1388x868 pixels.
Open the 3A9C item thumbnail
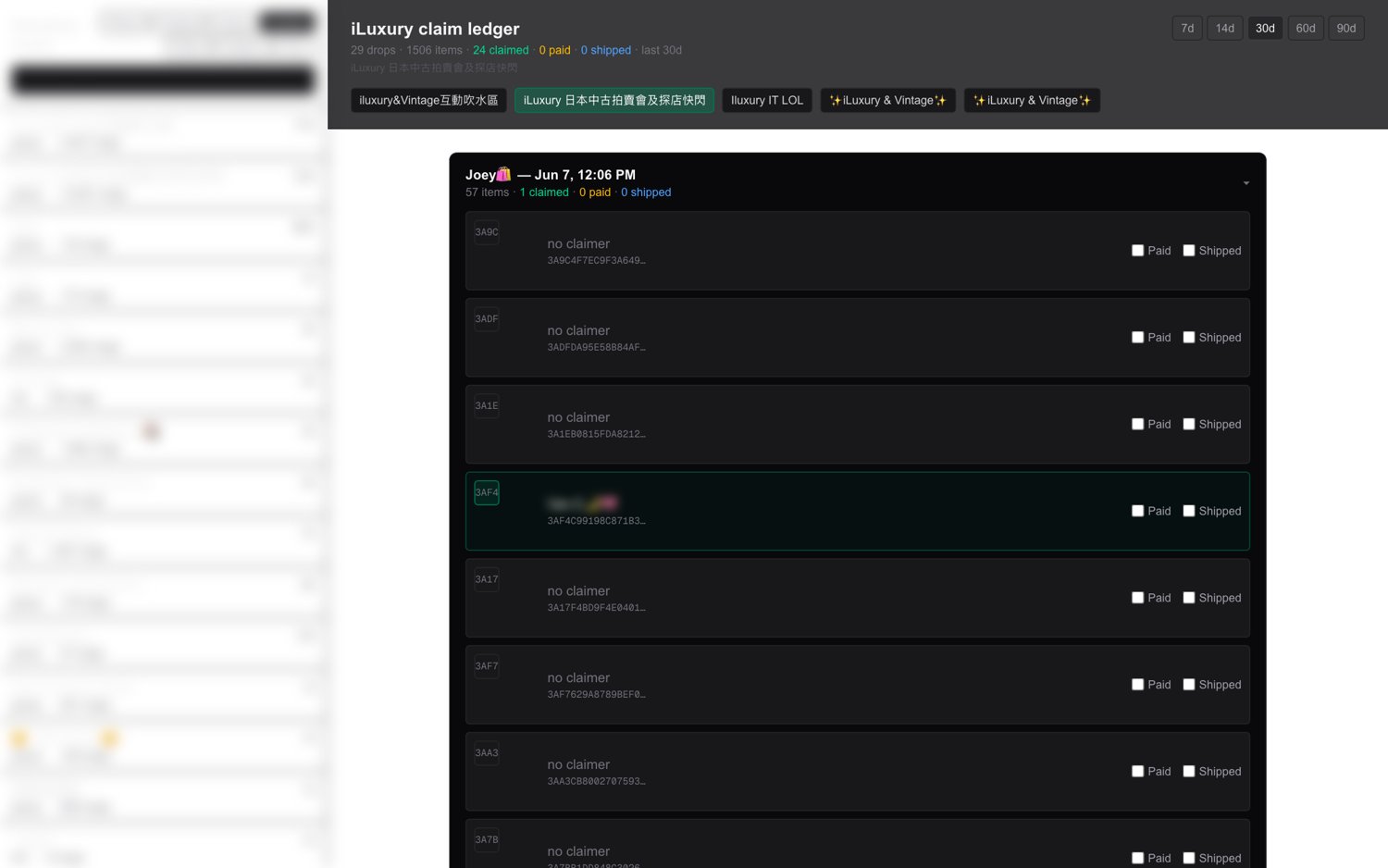487,232
